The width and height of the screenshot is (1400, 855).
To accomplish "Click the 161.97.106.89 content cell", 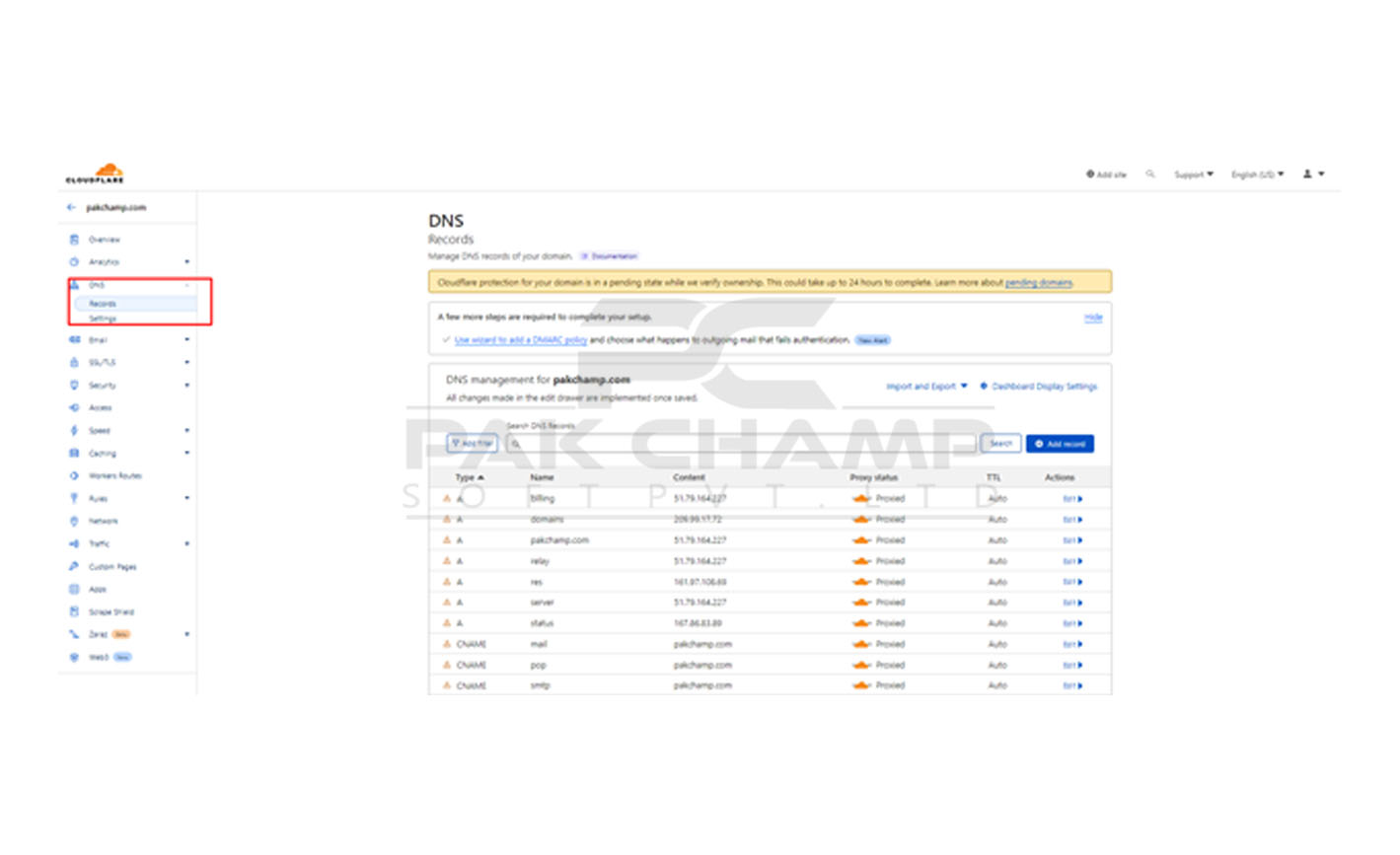I will pos(700,582).
